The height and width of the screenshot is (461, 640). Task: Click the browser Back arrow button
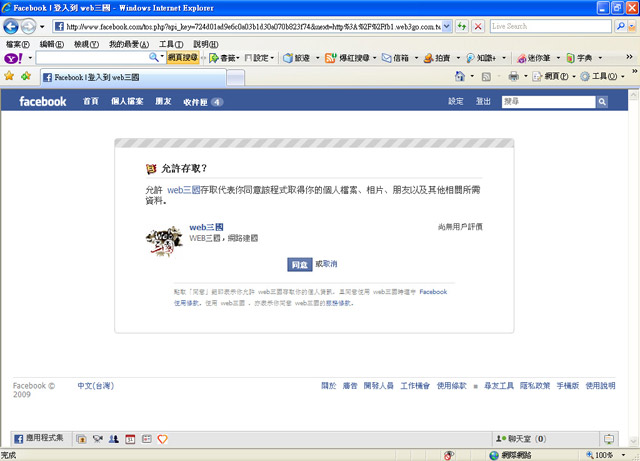point(11,27)
